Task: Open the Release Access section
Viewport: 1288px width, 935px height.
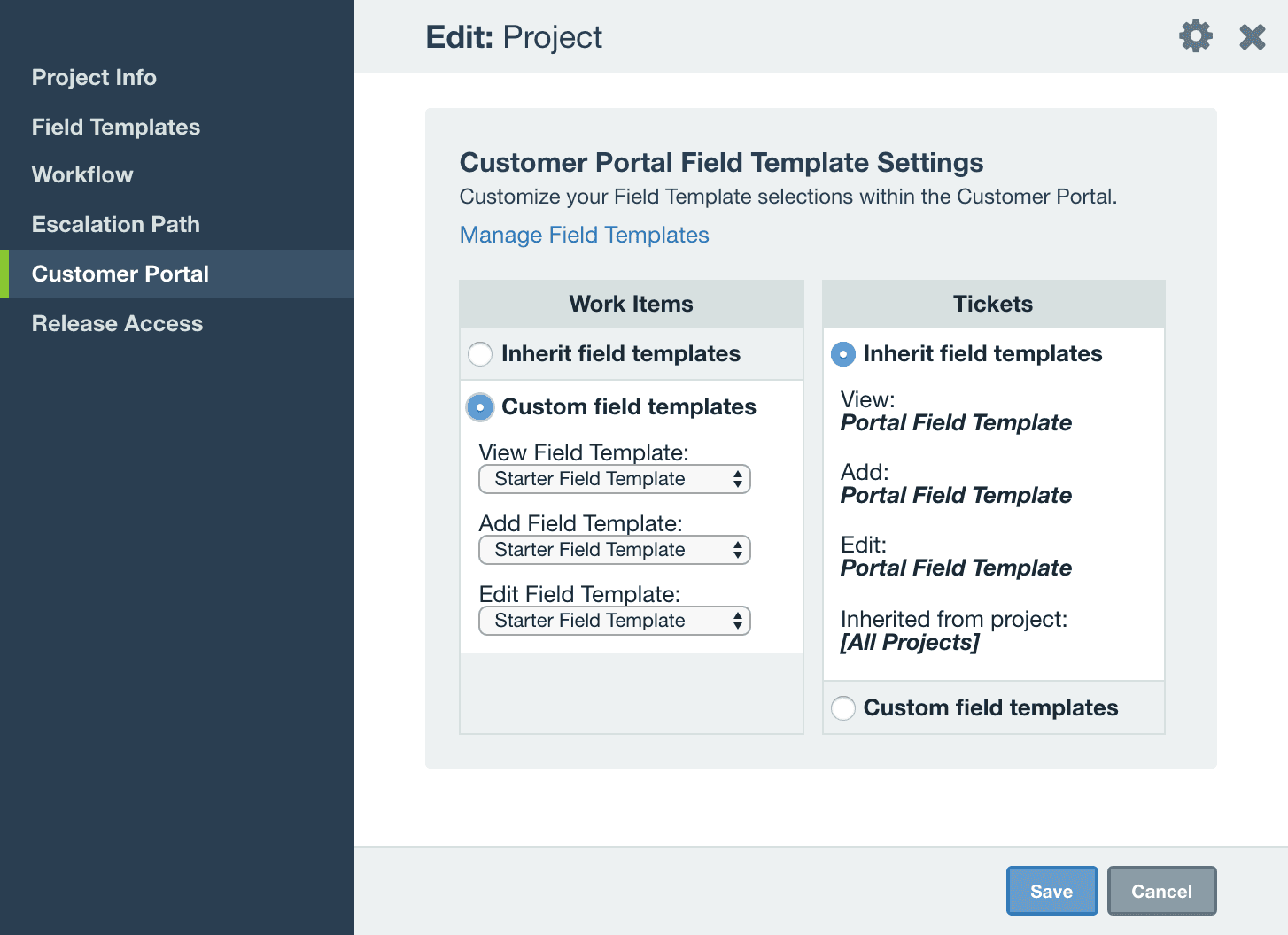Action: [x=117, y=323]
